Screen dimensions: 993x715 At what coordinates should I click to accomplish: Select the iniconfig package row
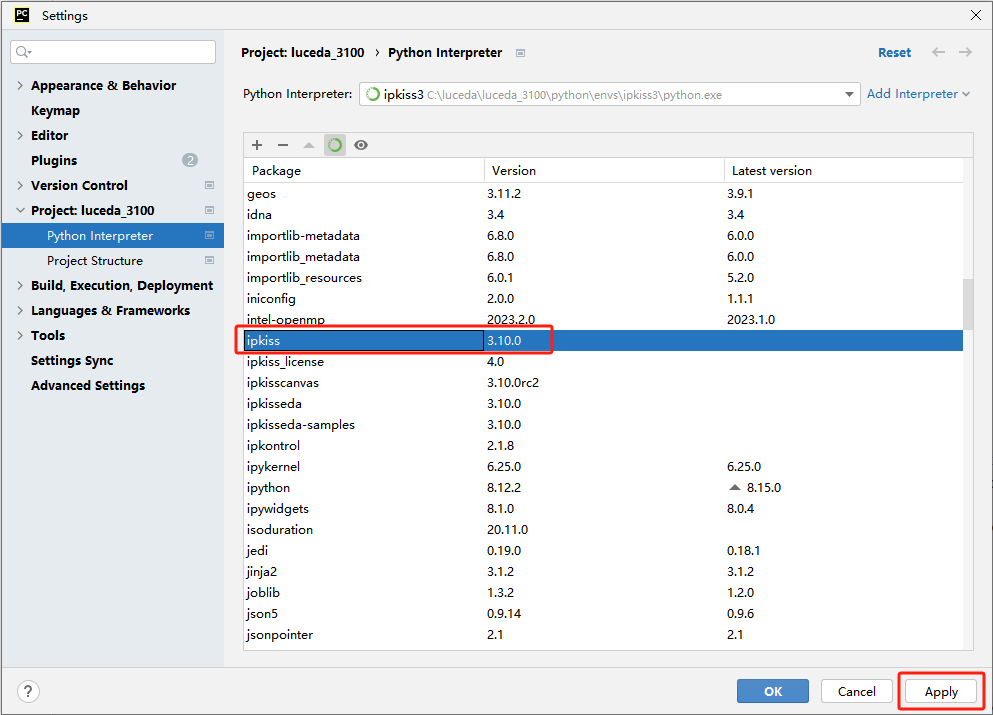click(x=604, y=298)
